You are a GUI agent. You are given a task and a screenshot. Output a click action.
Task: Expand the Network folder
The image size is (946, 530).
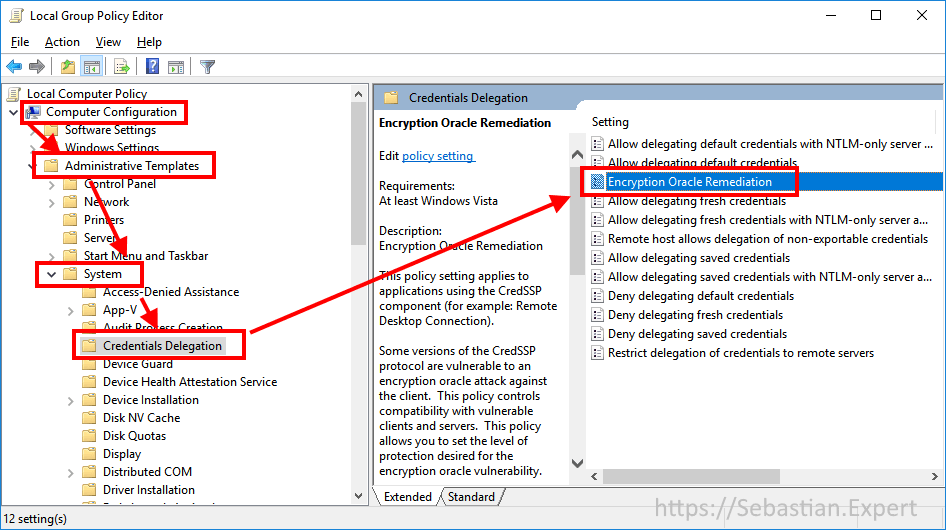point(51,203)
